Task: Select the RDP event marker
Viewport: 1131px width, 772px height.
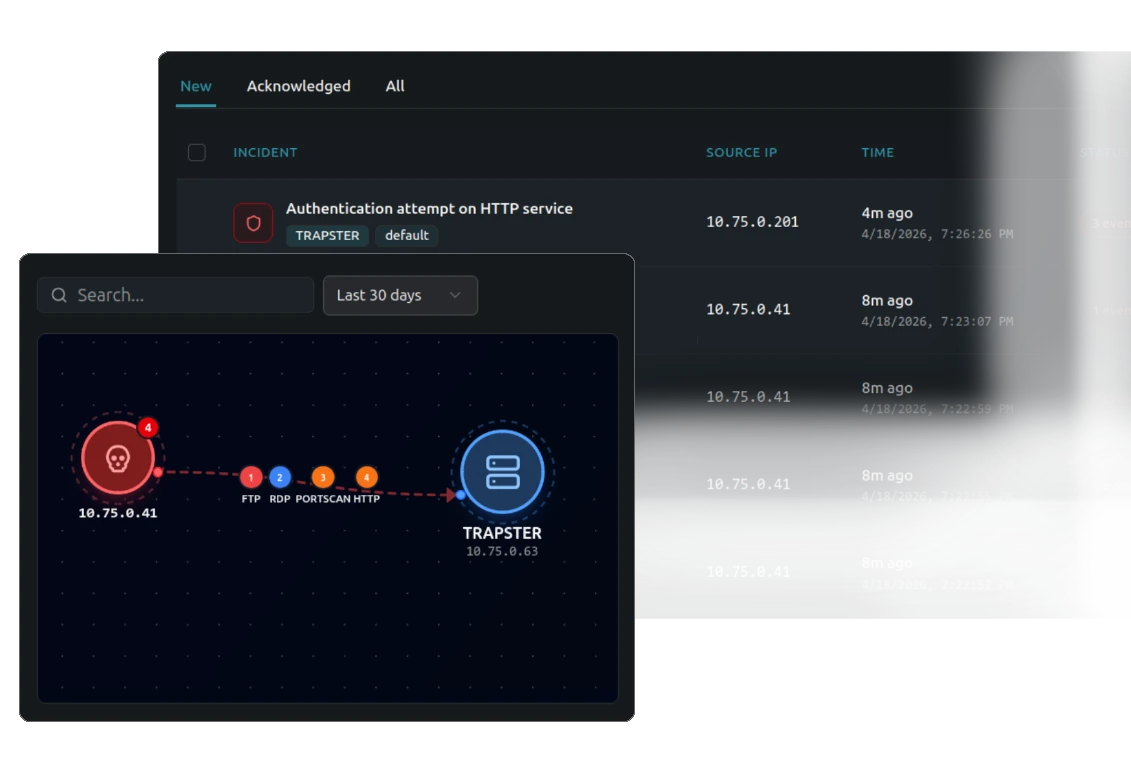Action: pos(279,477)
